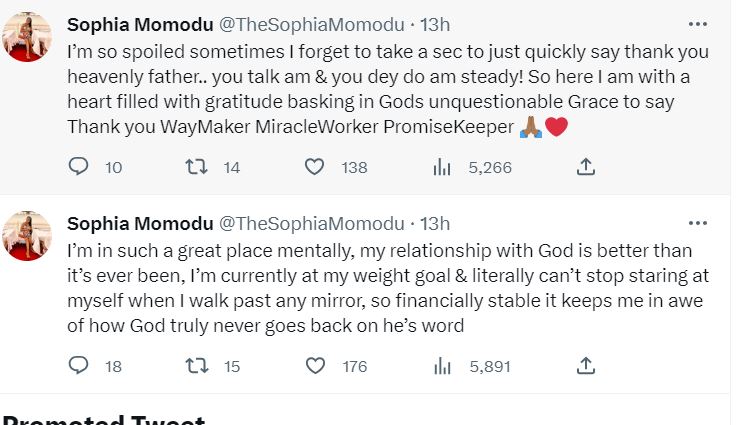
Task: View analytics showing 5,891 views
Action: click(442, 367)
